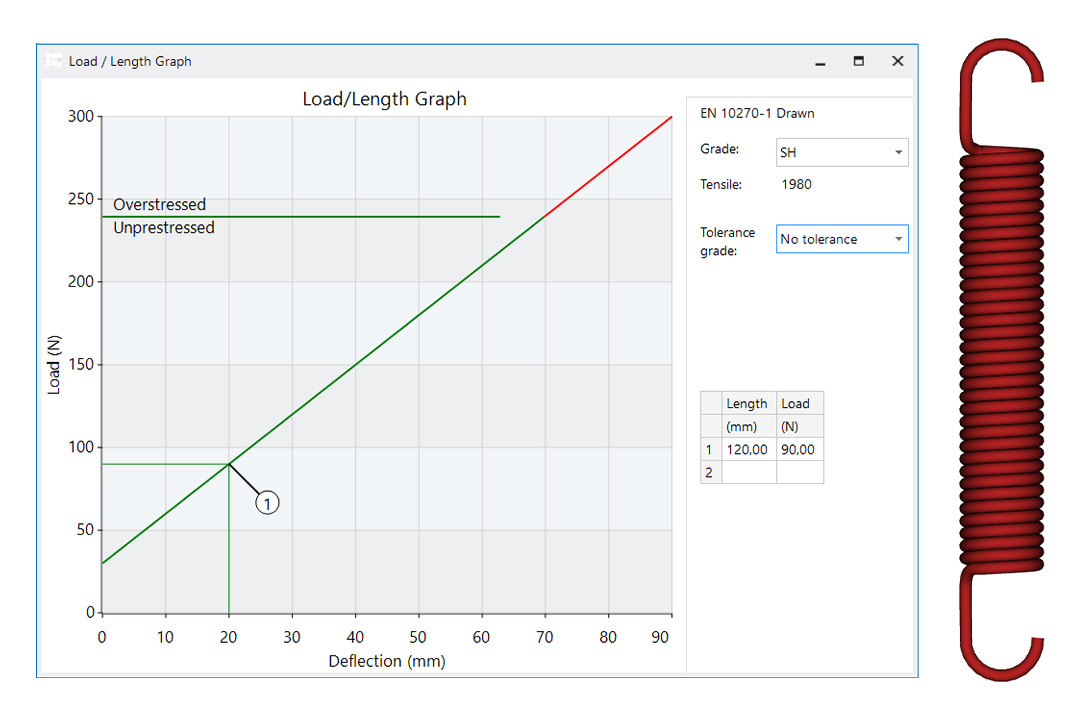Select the Length cell containing 120,00
This screenshot has height=720, width=1080.
pyautogui.click(x=748, y=450)
